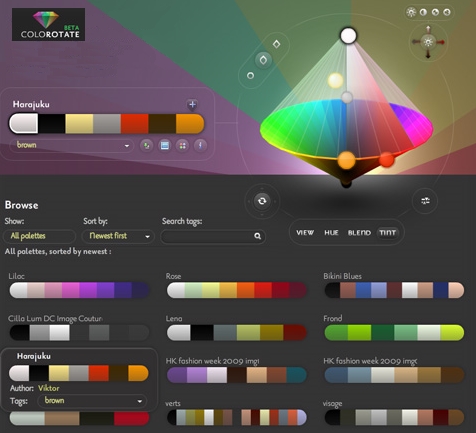This screenshot has height=433, width=476.
Task: Expand the Newest first sort dropdown
Action: click(118, 236)
